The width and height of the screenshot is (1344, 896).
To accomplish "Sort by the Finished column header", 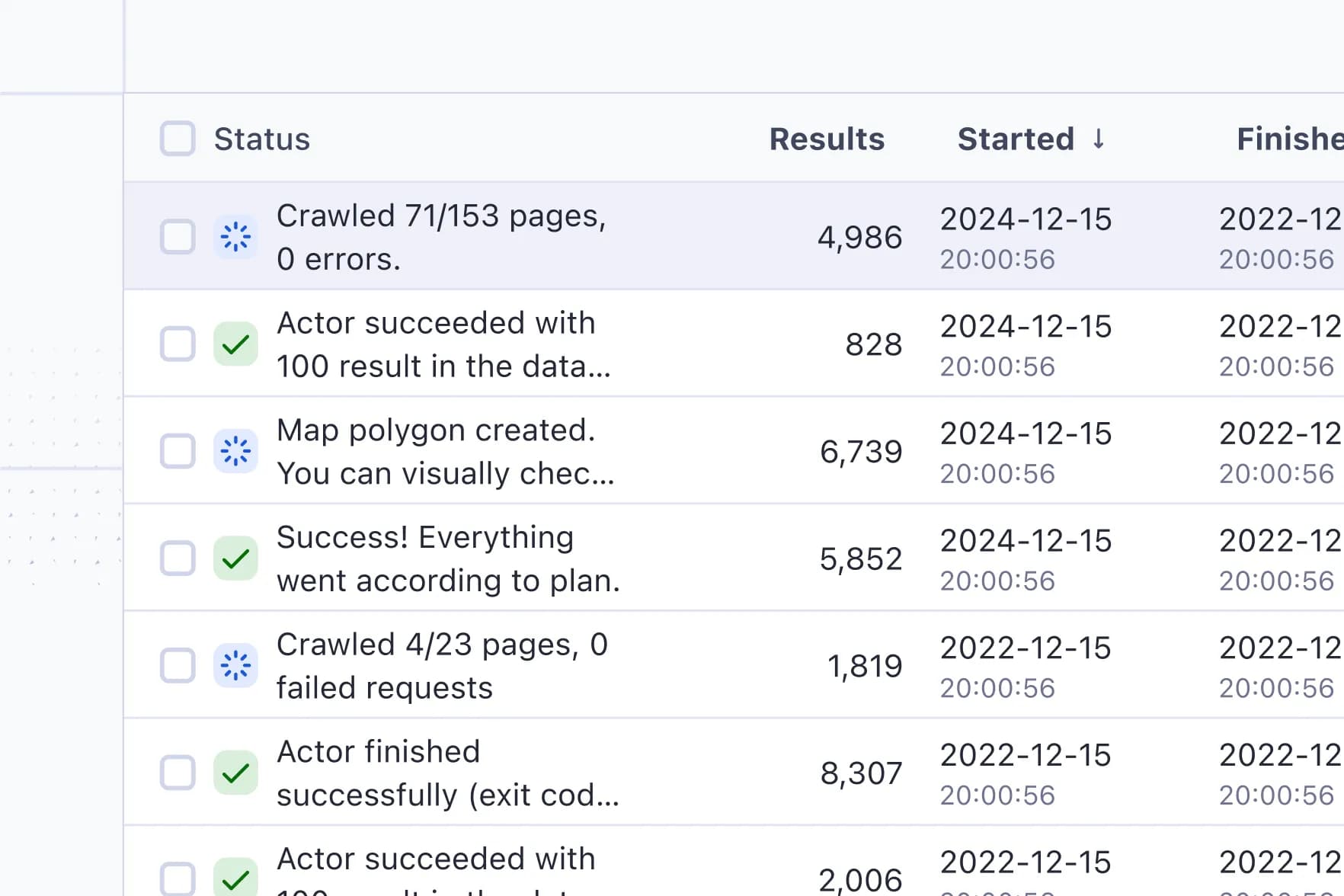I will tap(1289, 139).
